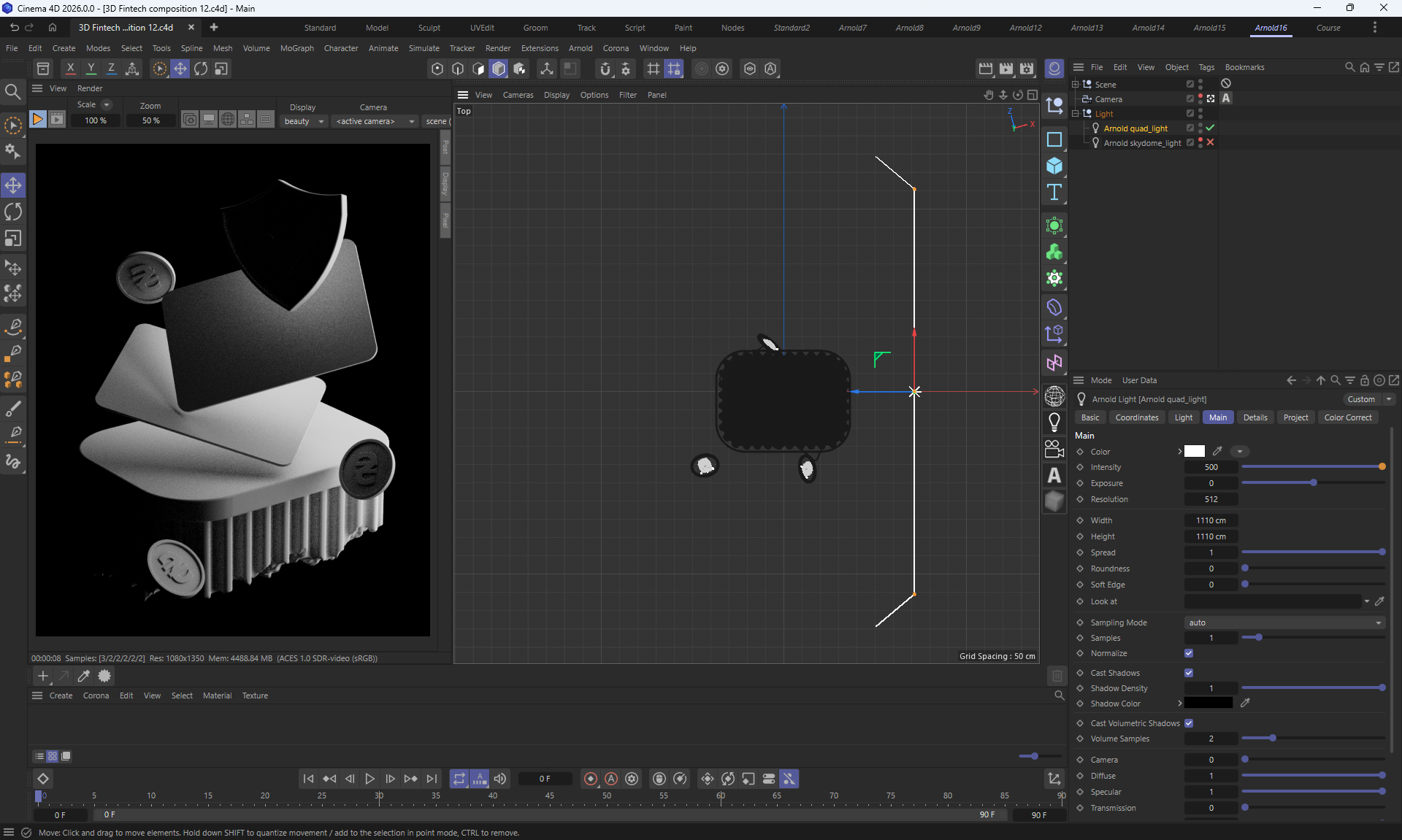Add a Cube primitive from object palette
This screenshot has width=1402, height=840.
[x=1054, y=166]
